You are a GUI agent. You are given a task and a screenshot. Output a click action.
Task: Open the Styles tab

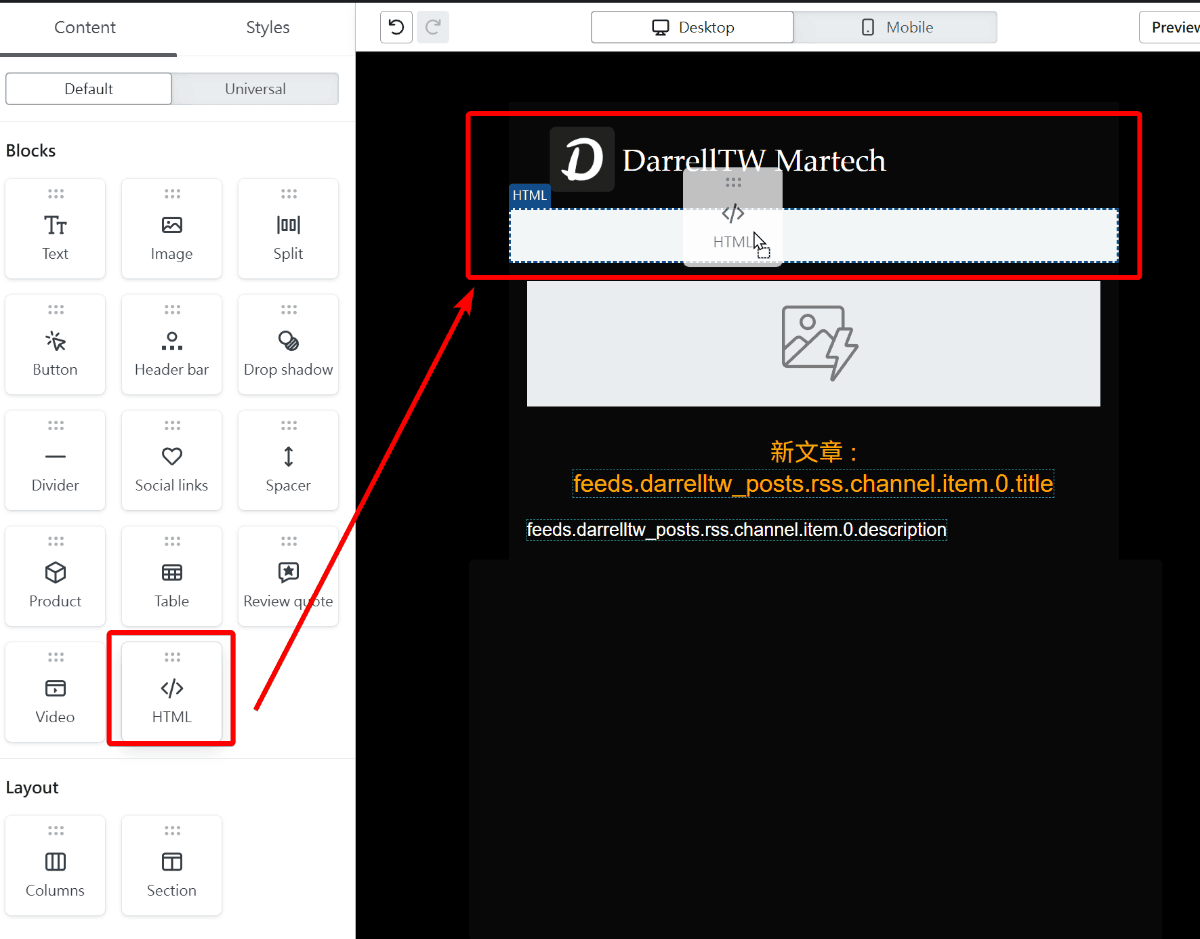(x=267, y=29)
